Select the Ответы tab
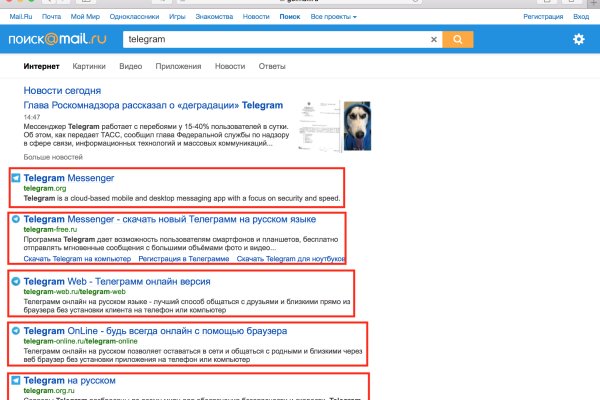Screen dimensions: 600x400 [272, 66]
